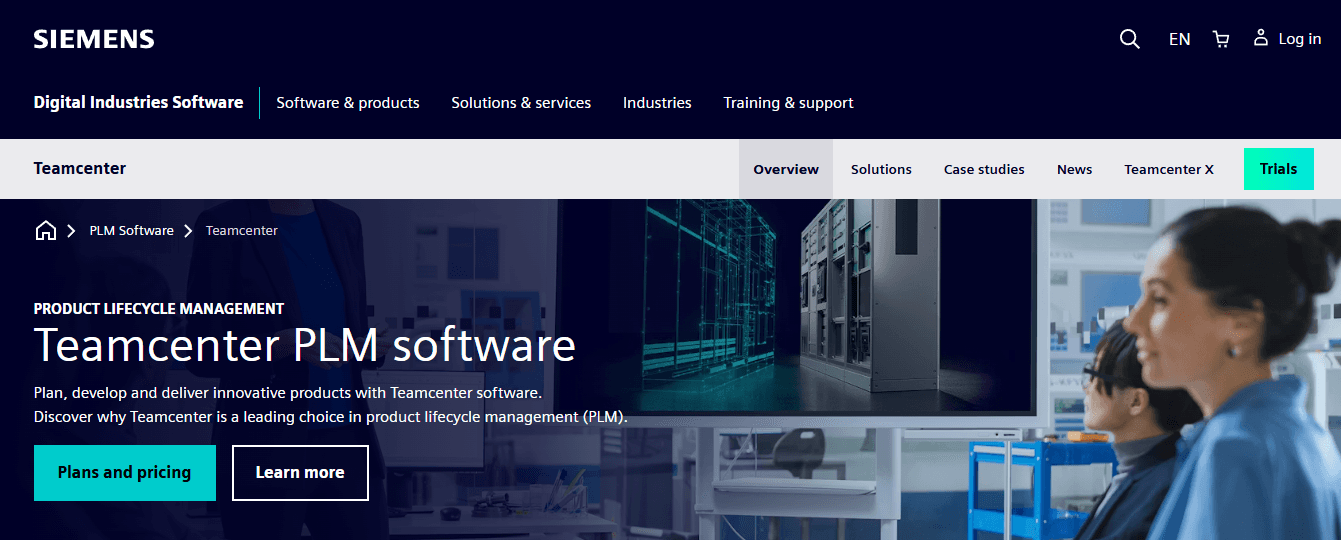Click the Teamcenter PLM software heading
1341x540 pixels.
[x=305, y=345]
